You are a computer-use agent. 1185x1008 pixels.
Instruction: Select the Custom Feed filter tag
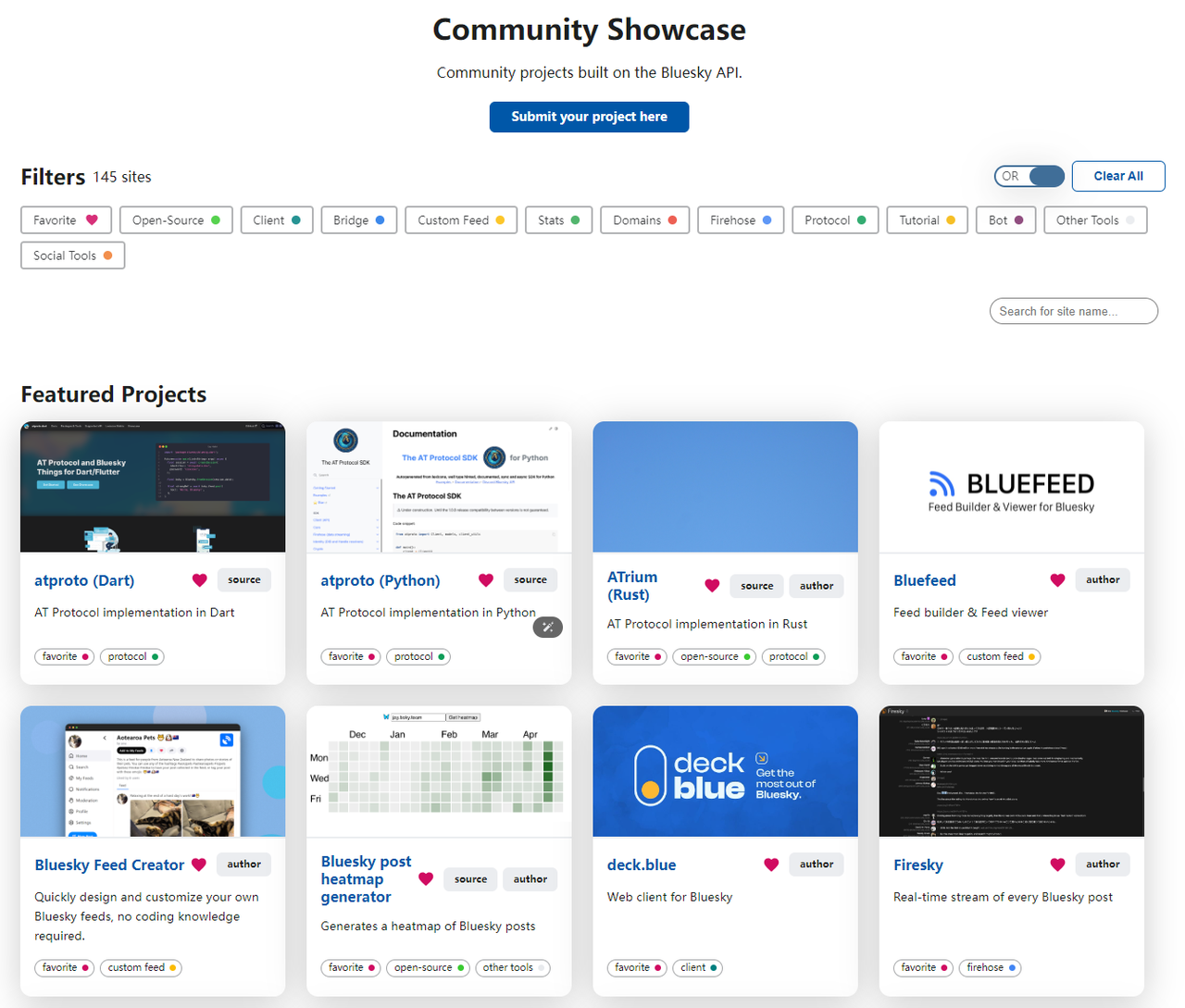click(460, 220)
